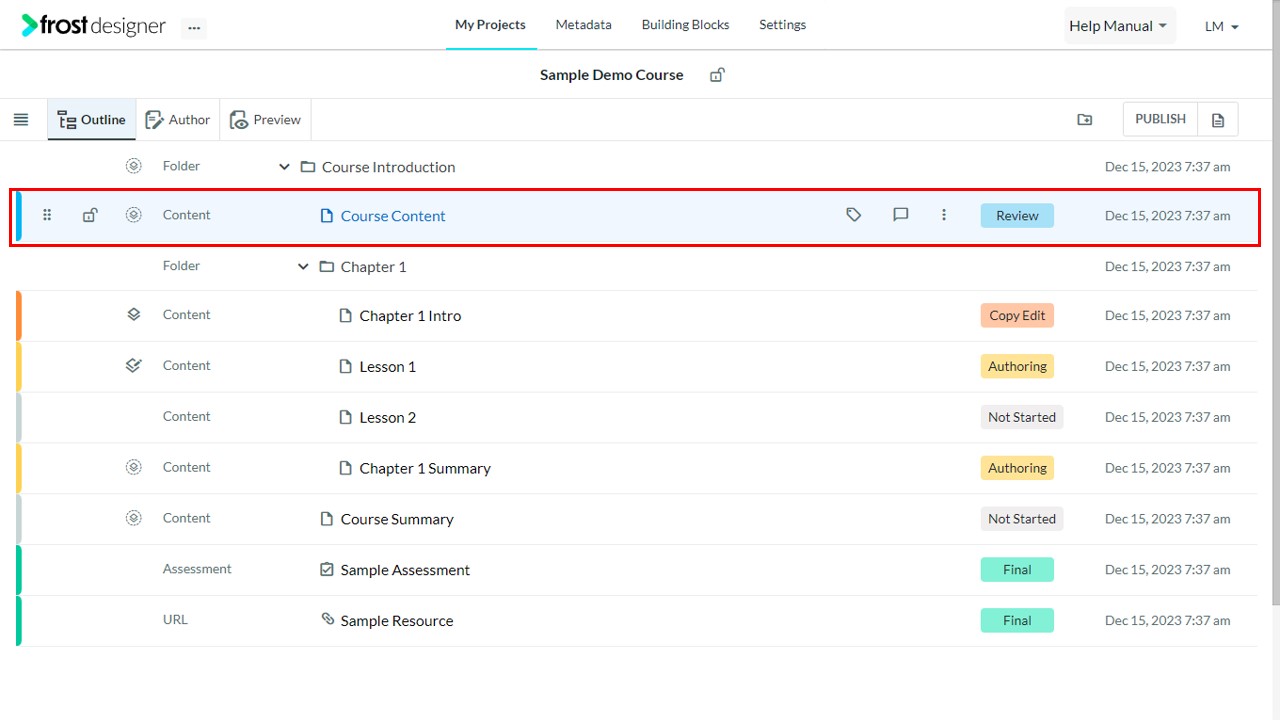Open the Help Manual dropdown
Viewport: 1280px width, 720px height.
coord(1120,26)
